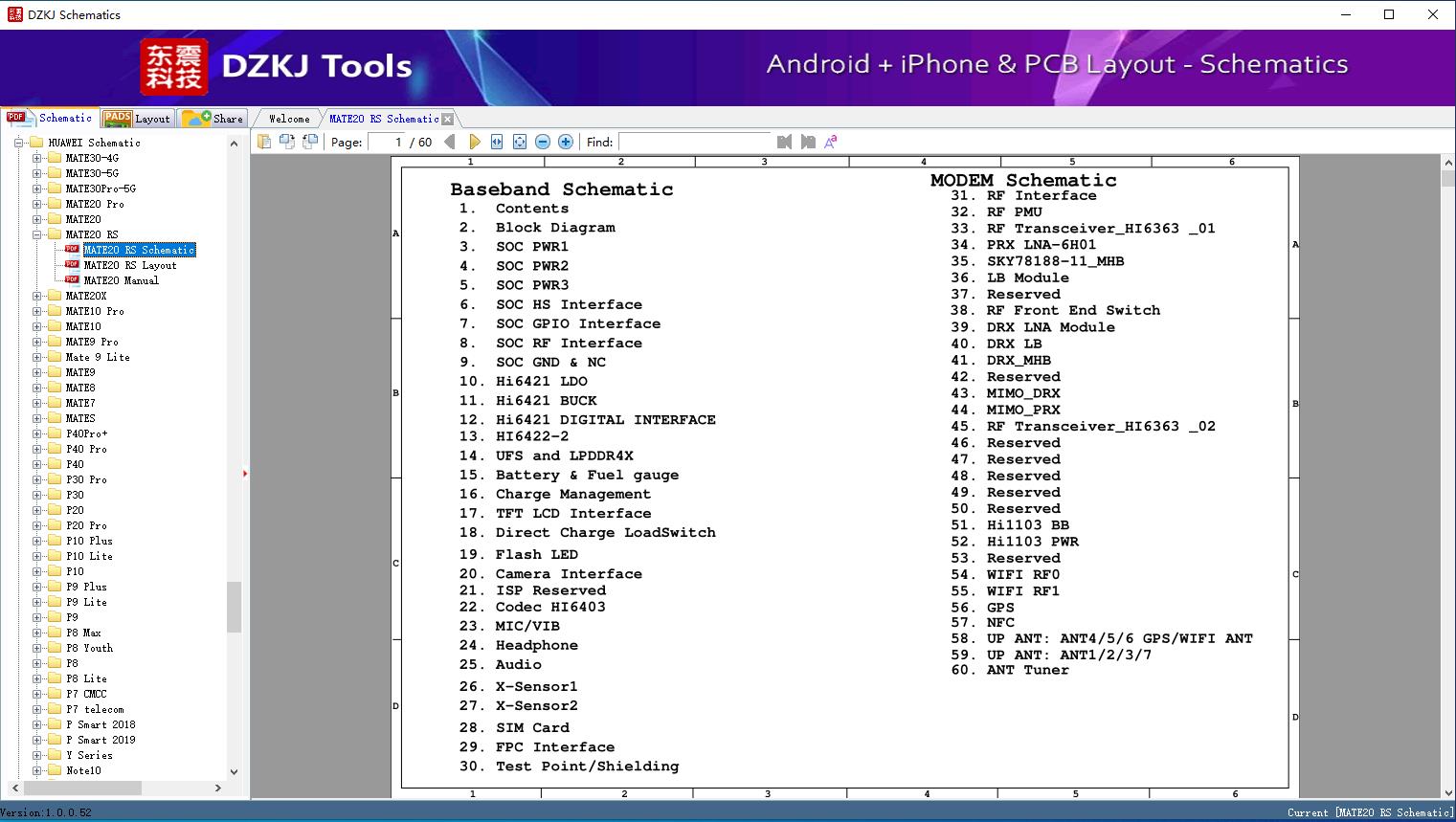Expand the P20 Pro folder
Viewport: 1456px width, 822px height.
[37, 525]
